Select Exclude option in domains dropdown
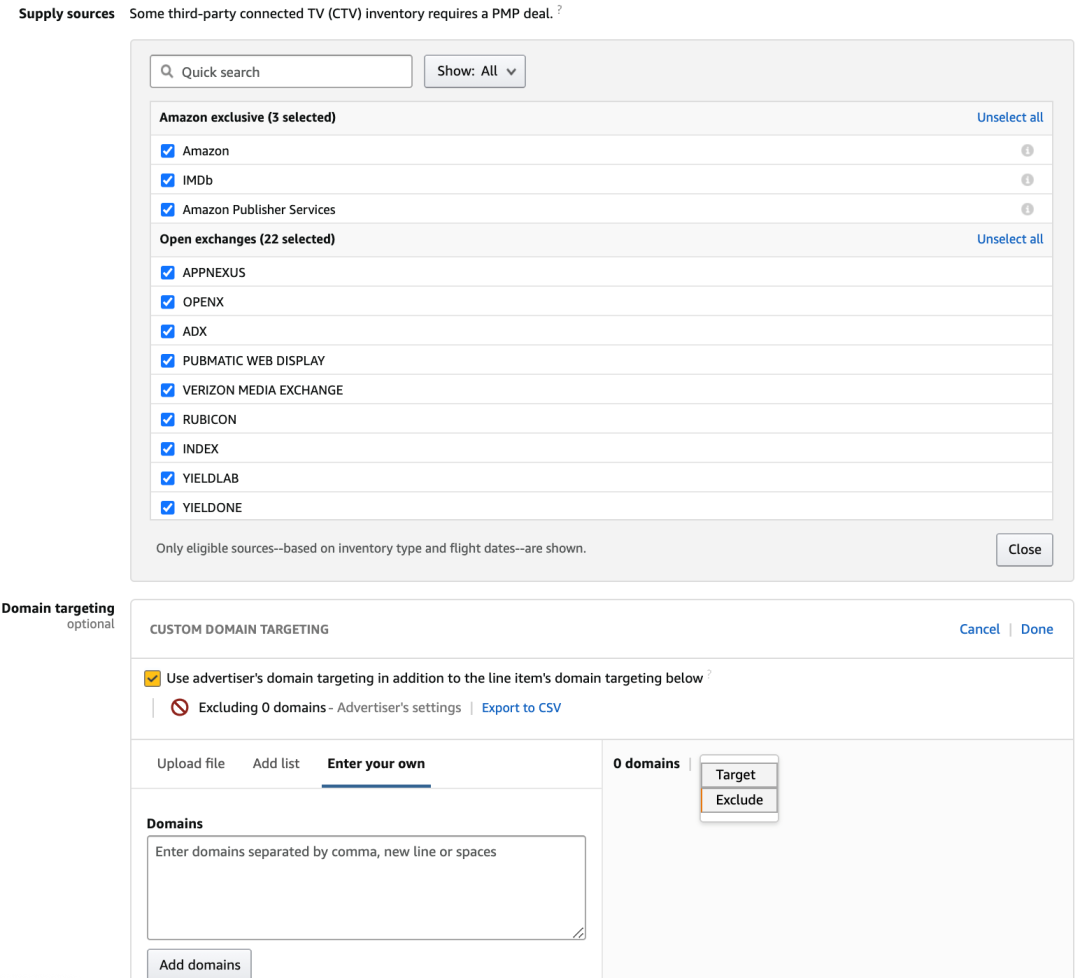This screenshot has height=978, width=1080. (x=738, y=800)
